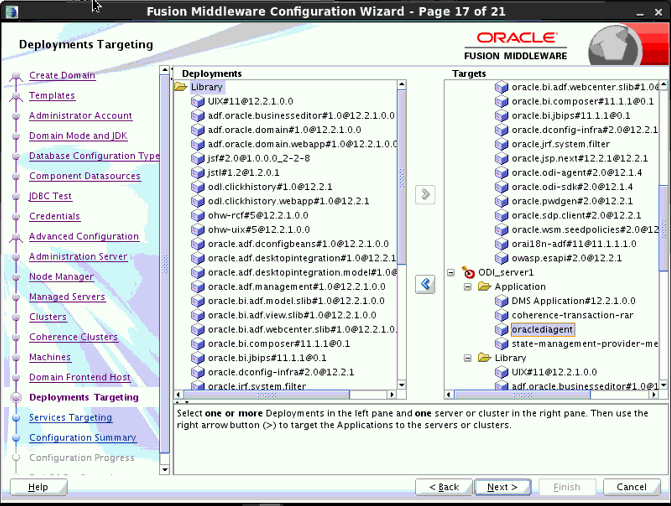Click icon beside oracle.bi.adf.model.slib in Deployments
671x506 pixels.
coord(198,301)
